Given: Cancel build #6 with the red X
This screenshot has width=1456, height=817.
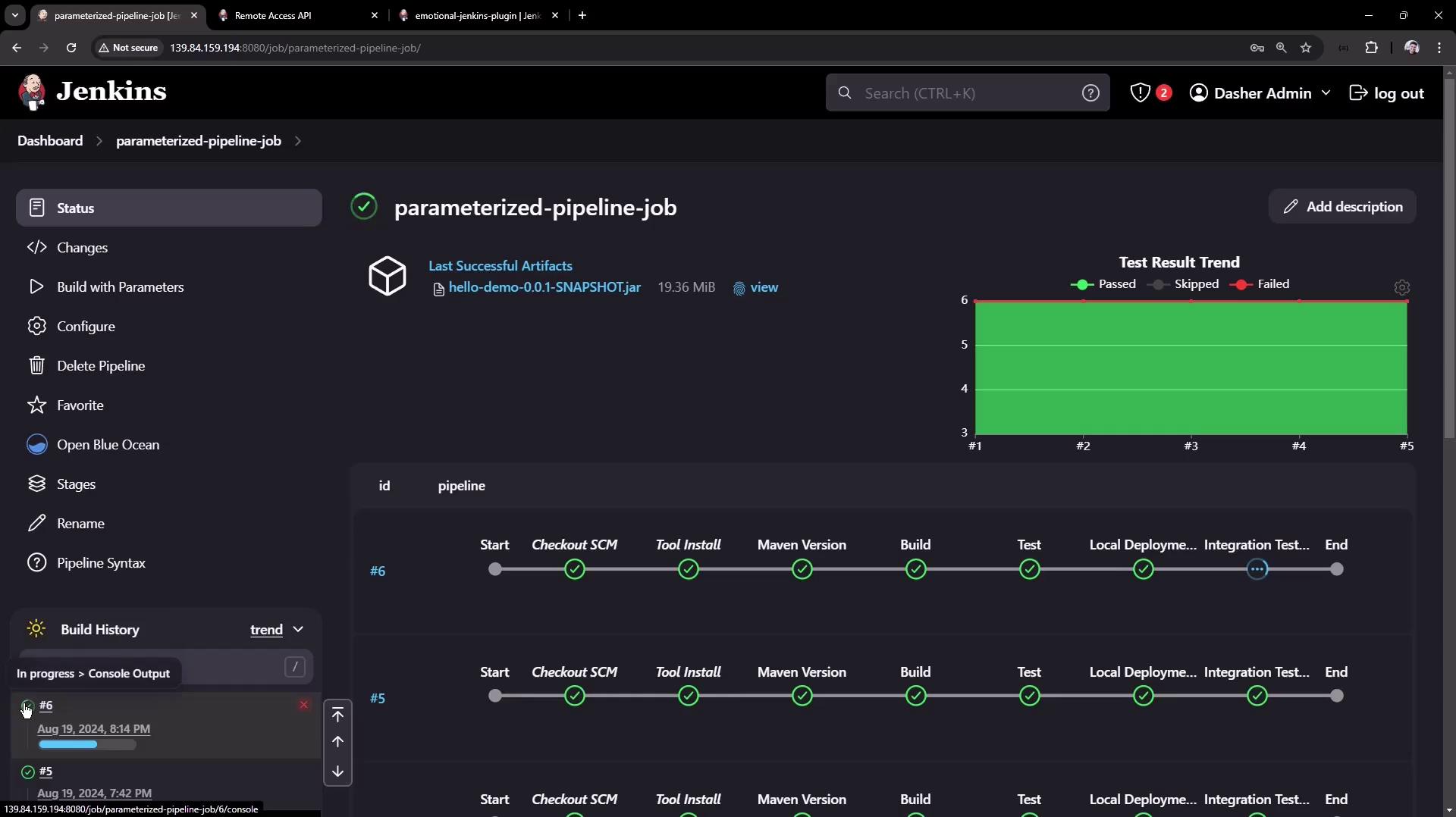Looking at the screenshot, I should 303,705.
